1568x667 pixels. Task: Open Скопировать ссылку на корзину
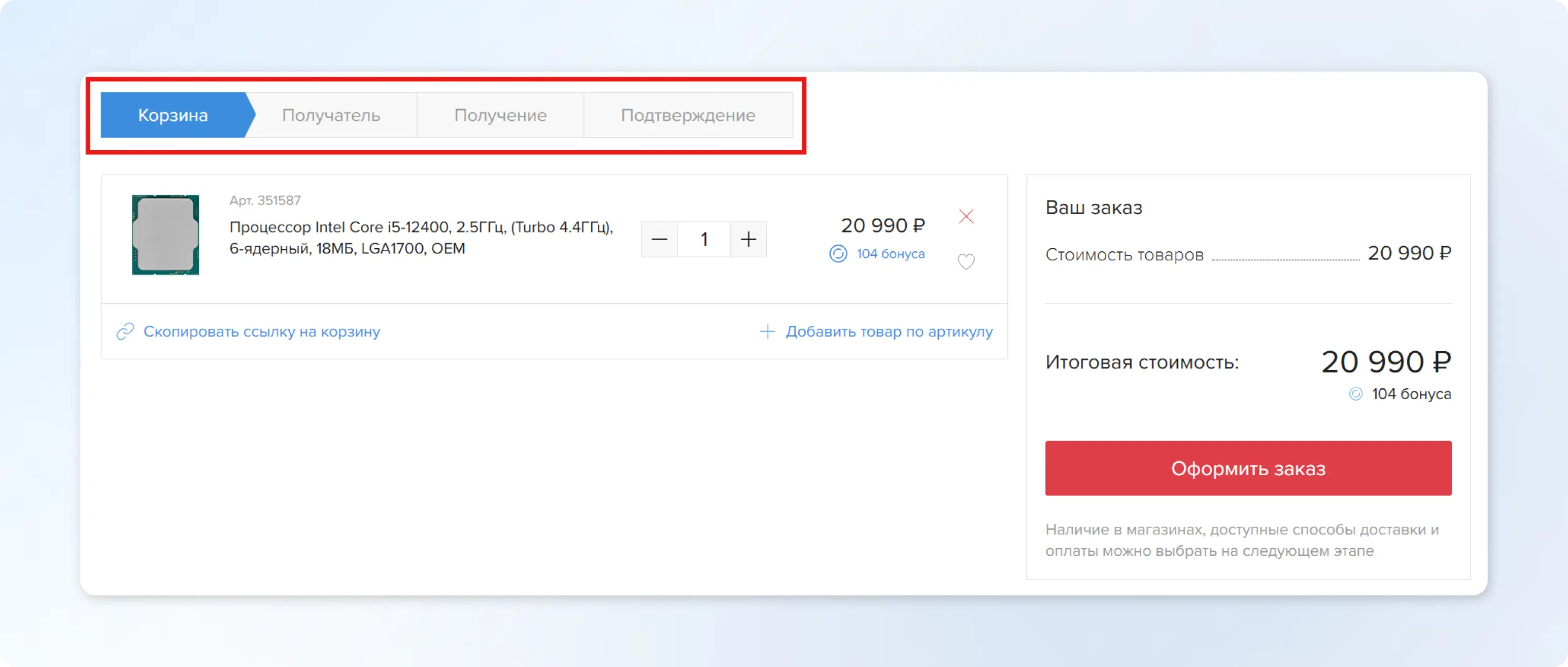tap(261, 331)
